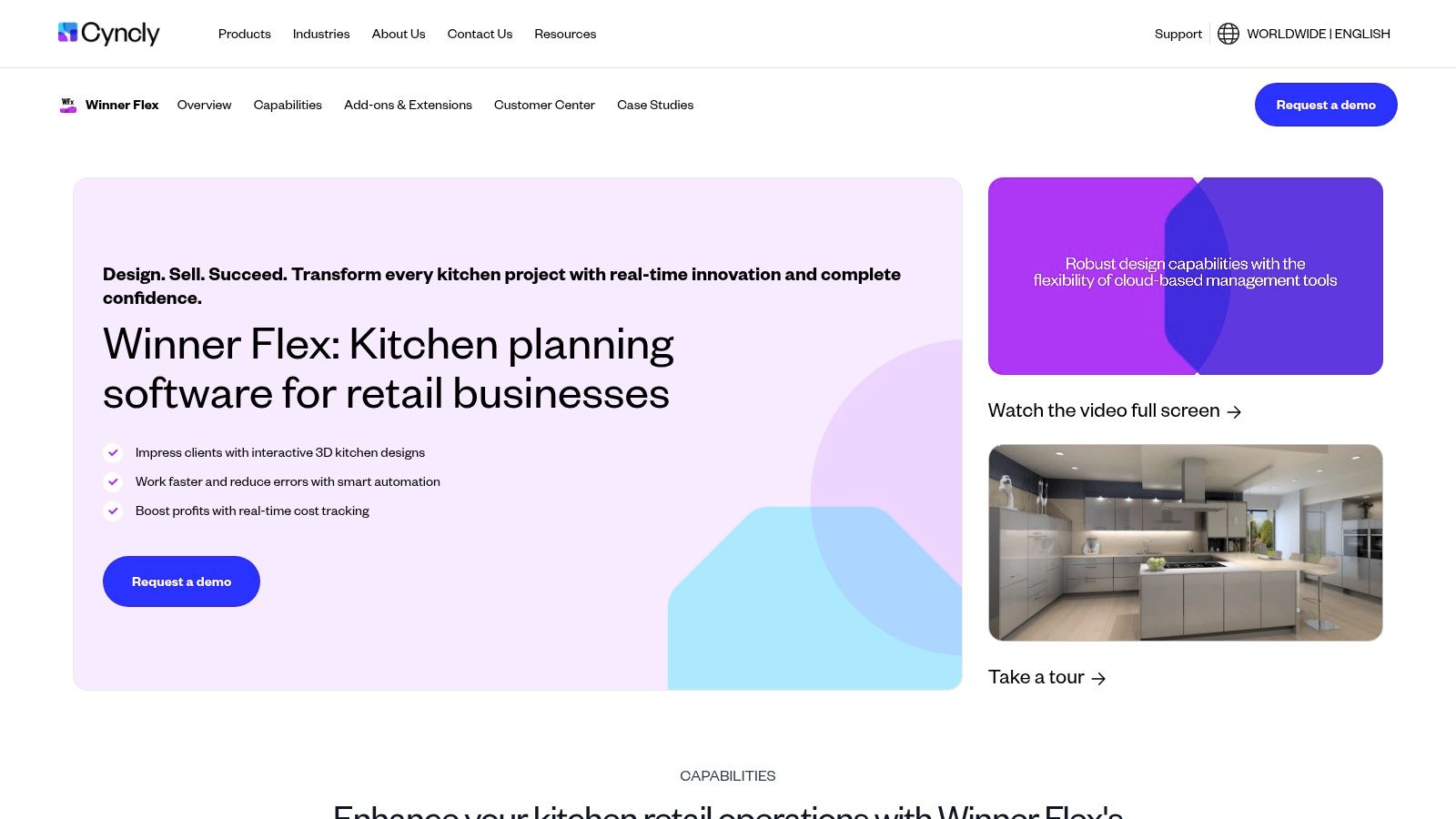Click the checkmark beside interactive 3D kitchen designs
1456x819 pixels.
(113, 452)
